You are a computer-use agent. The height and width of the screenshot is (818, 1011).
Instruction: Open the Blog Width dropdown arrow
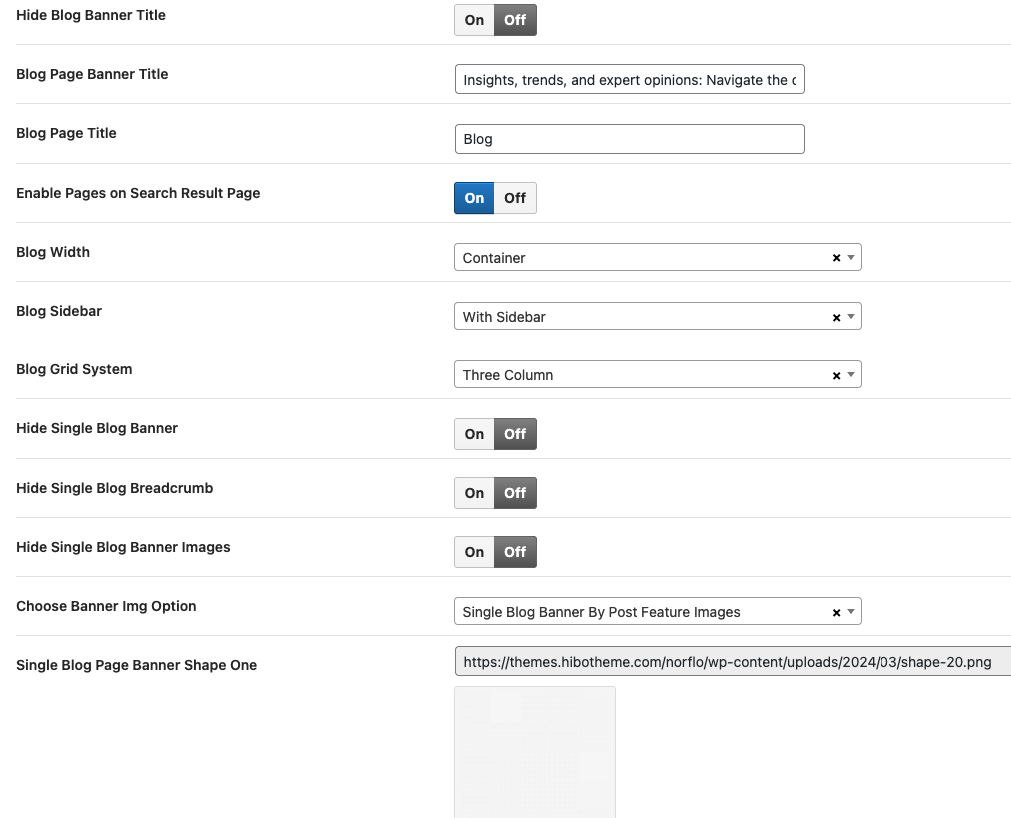click(x=851, y=258)
